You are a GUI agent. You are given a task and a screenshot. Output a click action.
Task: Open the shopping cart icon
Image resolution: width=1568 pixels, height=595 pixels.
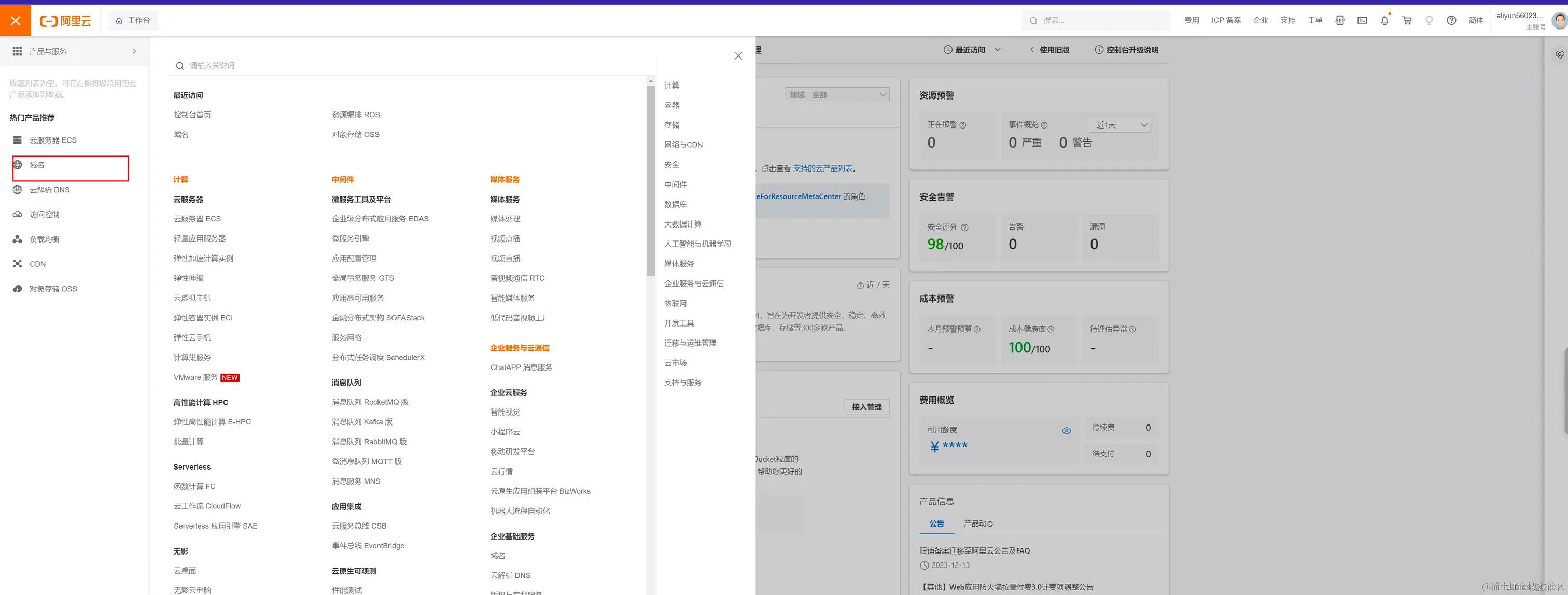pyautogui.click(x=1407, y=20)
